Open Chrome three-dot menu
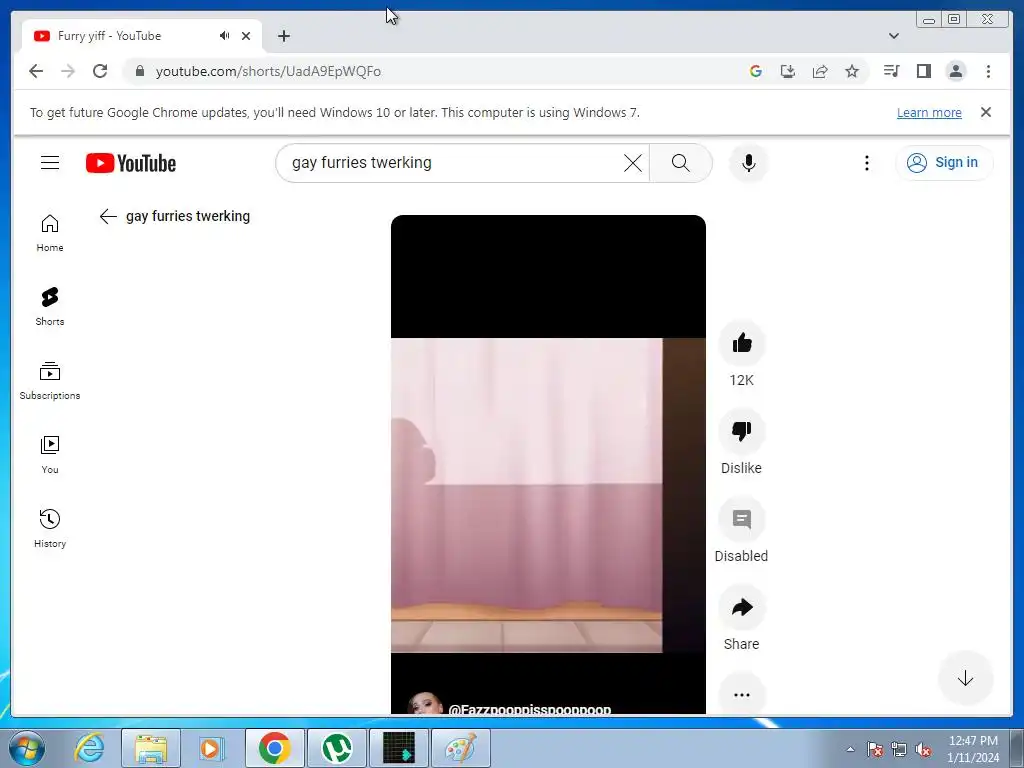Screen dimensions: 1024x768 pyautogui.click(x=988, y=71)
